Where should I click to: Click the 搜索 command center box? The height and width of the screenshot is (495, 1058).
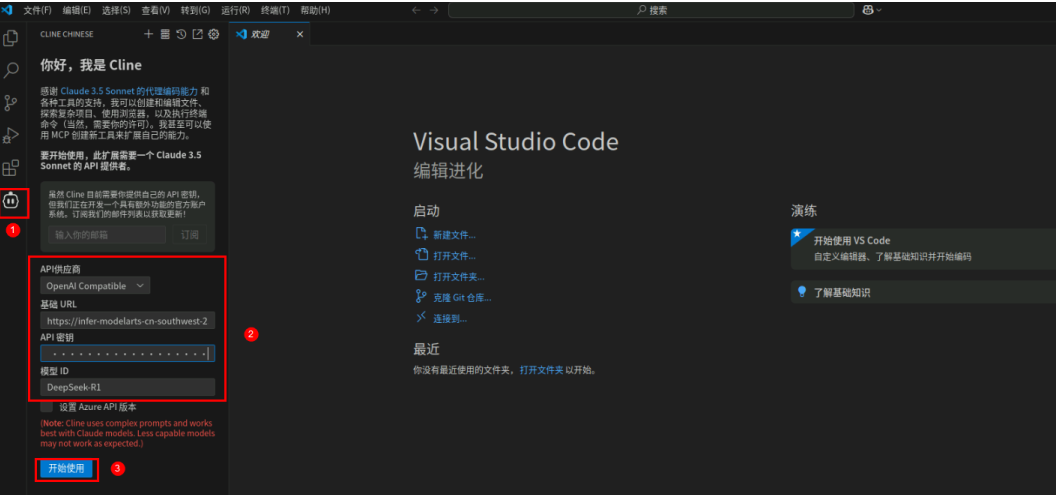651,10
